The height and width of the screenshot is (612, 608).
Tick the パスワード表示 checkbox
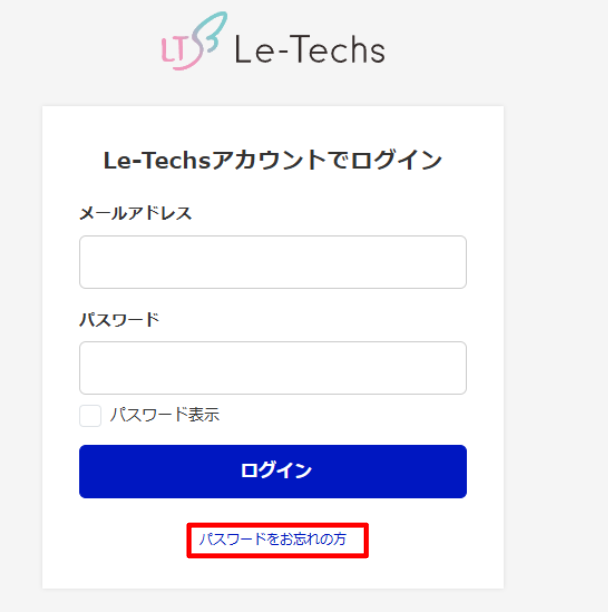[x=90, y=416]
